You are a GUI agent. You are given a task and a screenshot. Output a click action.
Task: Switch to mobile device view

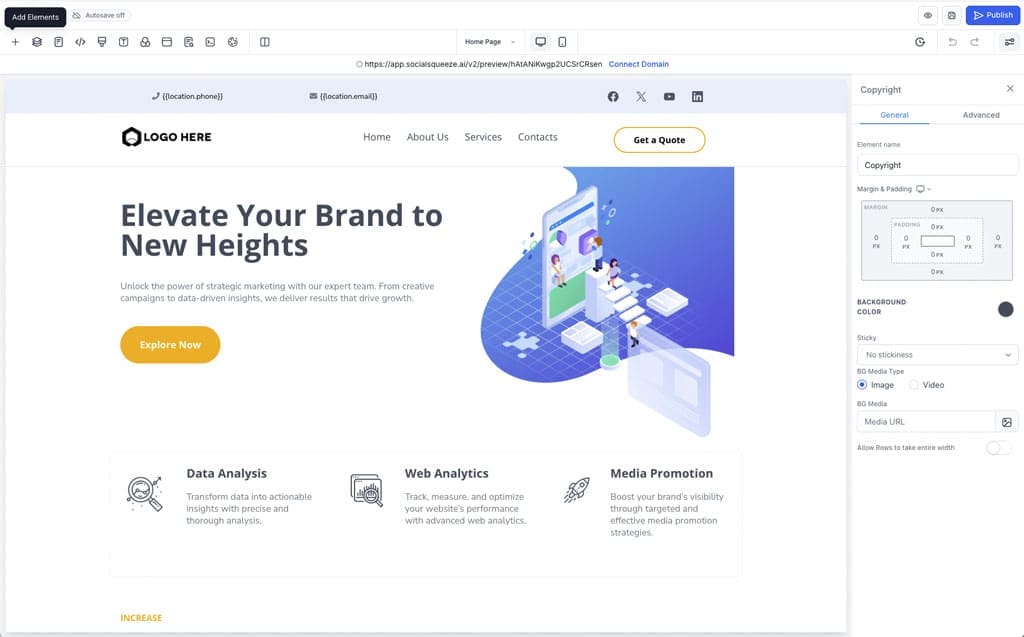(562, 42)
